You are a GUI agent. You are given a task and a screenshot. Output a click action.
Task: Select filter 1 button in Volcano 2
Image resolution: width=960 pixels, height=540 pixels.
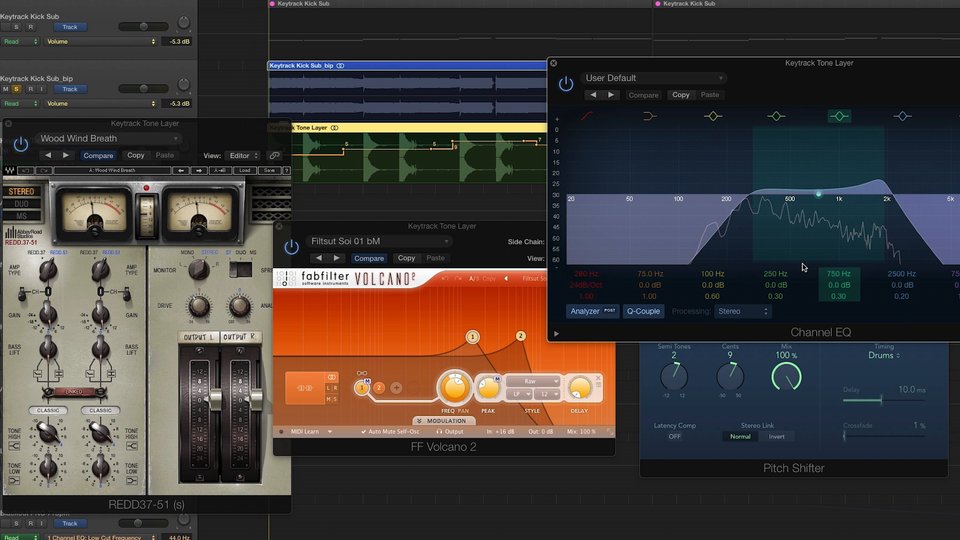coord(362,388)
